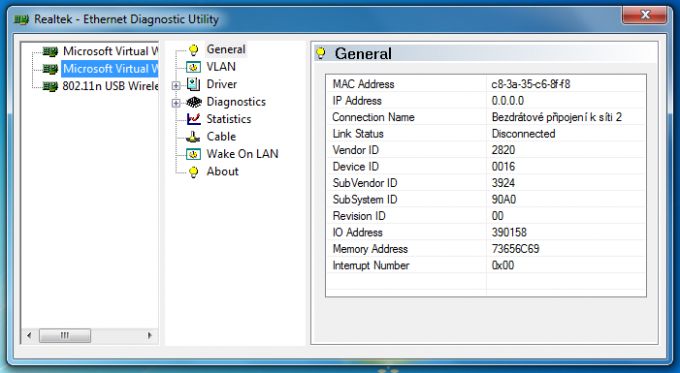Select the first Microsoft Virtual adapter
Viewport: 680px width, 373px height.
[110, 51]
